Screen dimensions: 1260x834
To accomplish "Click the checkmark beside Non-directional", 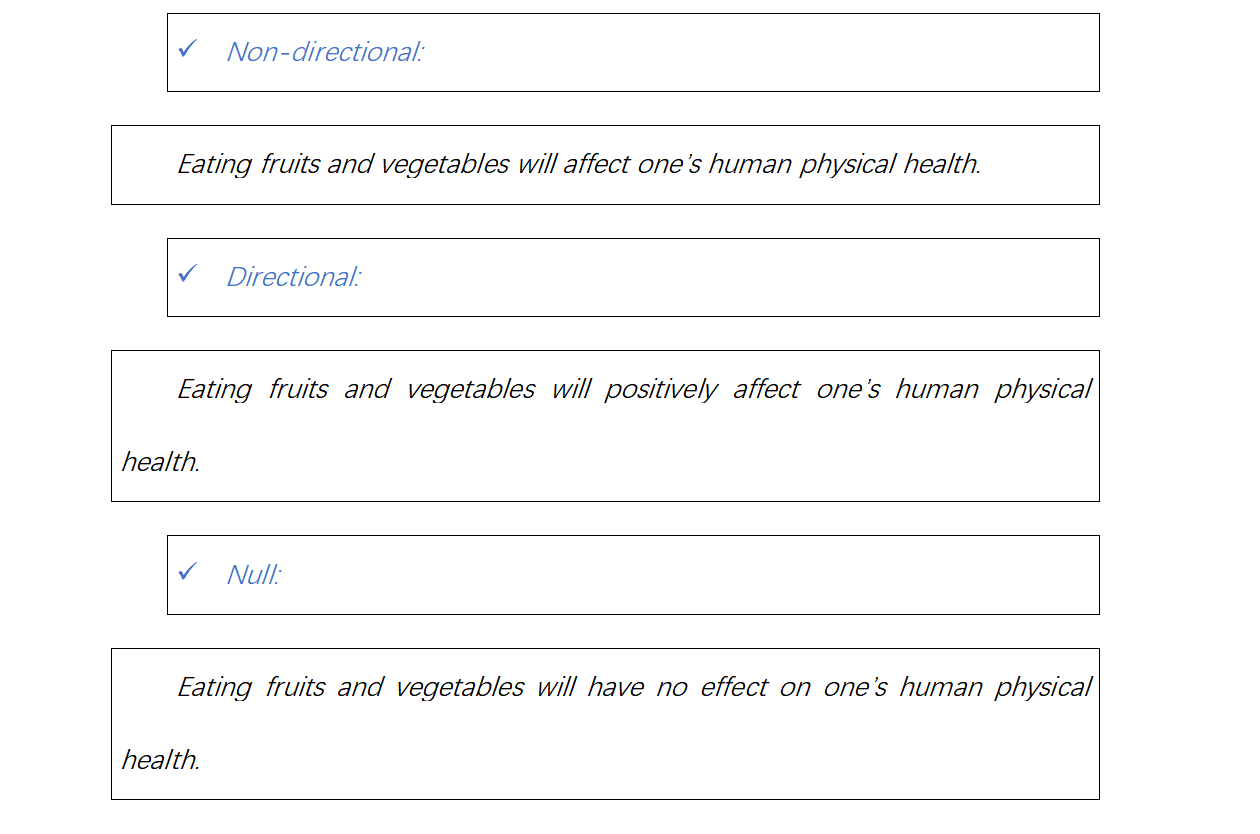I will 187,49.
